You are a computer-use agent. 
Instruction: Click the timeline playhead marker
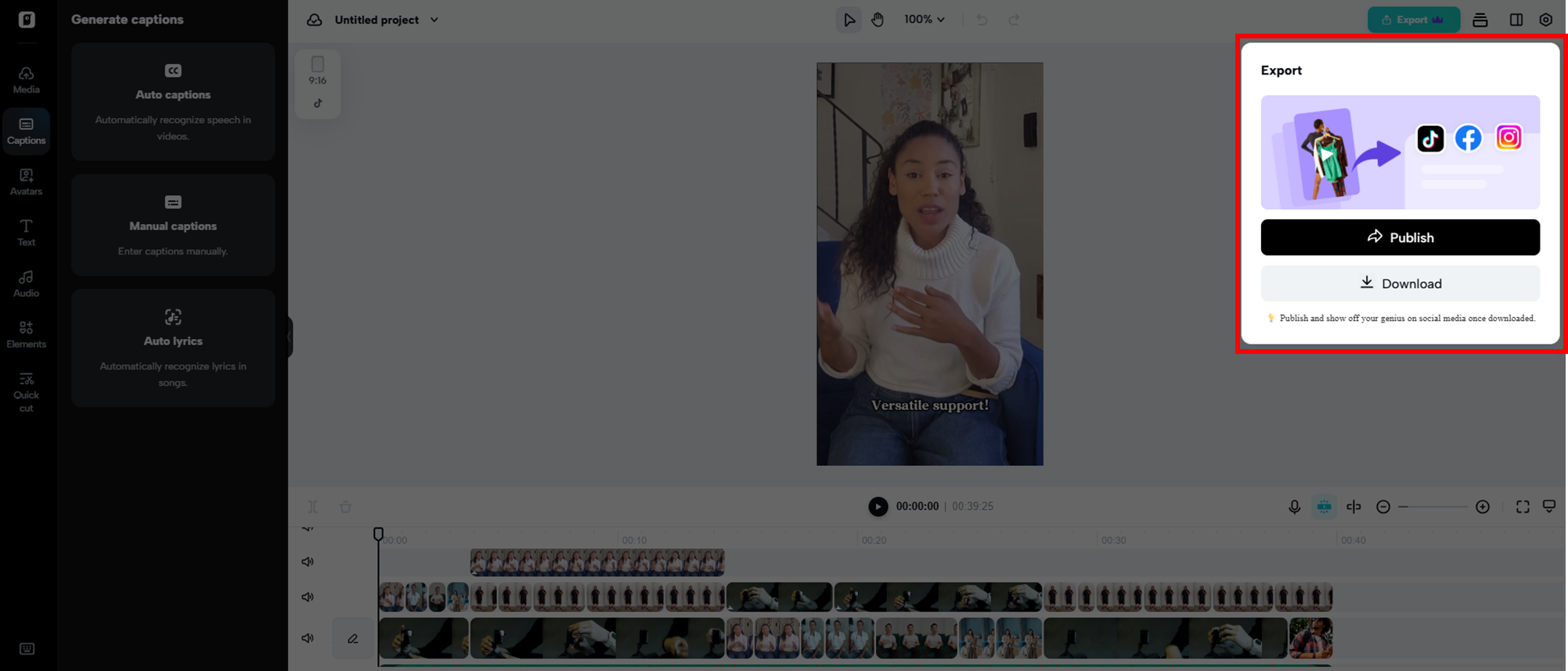[x=378, y=534]
